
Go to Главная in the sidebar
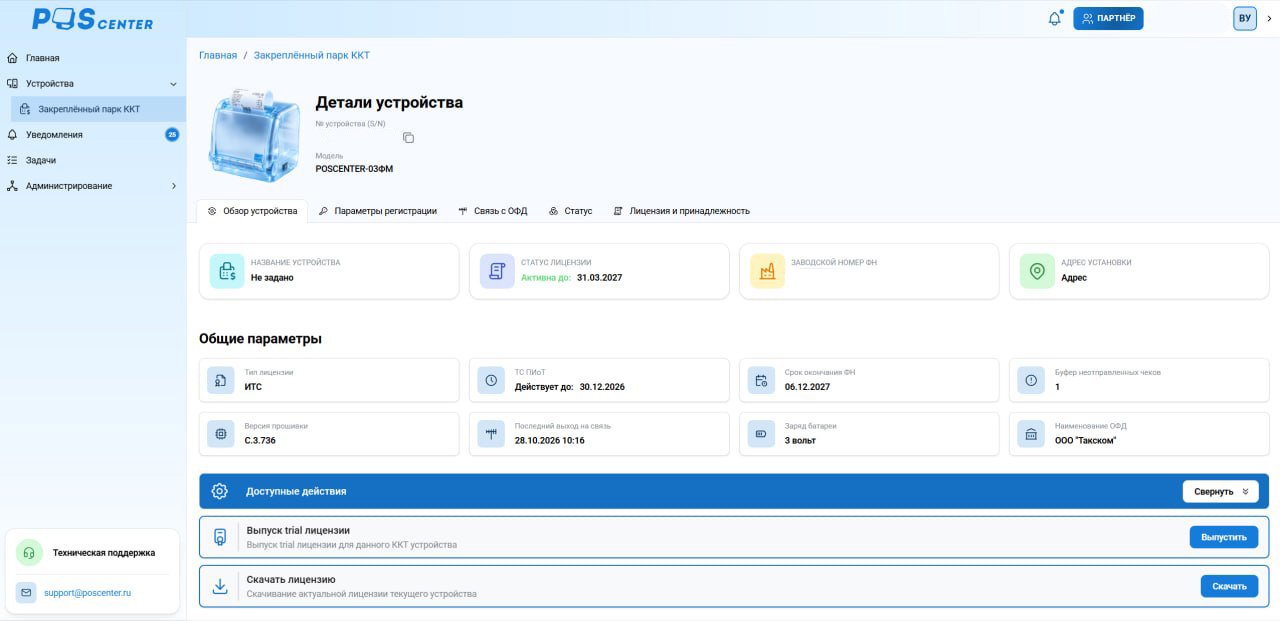[x=42, y=58]
